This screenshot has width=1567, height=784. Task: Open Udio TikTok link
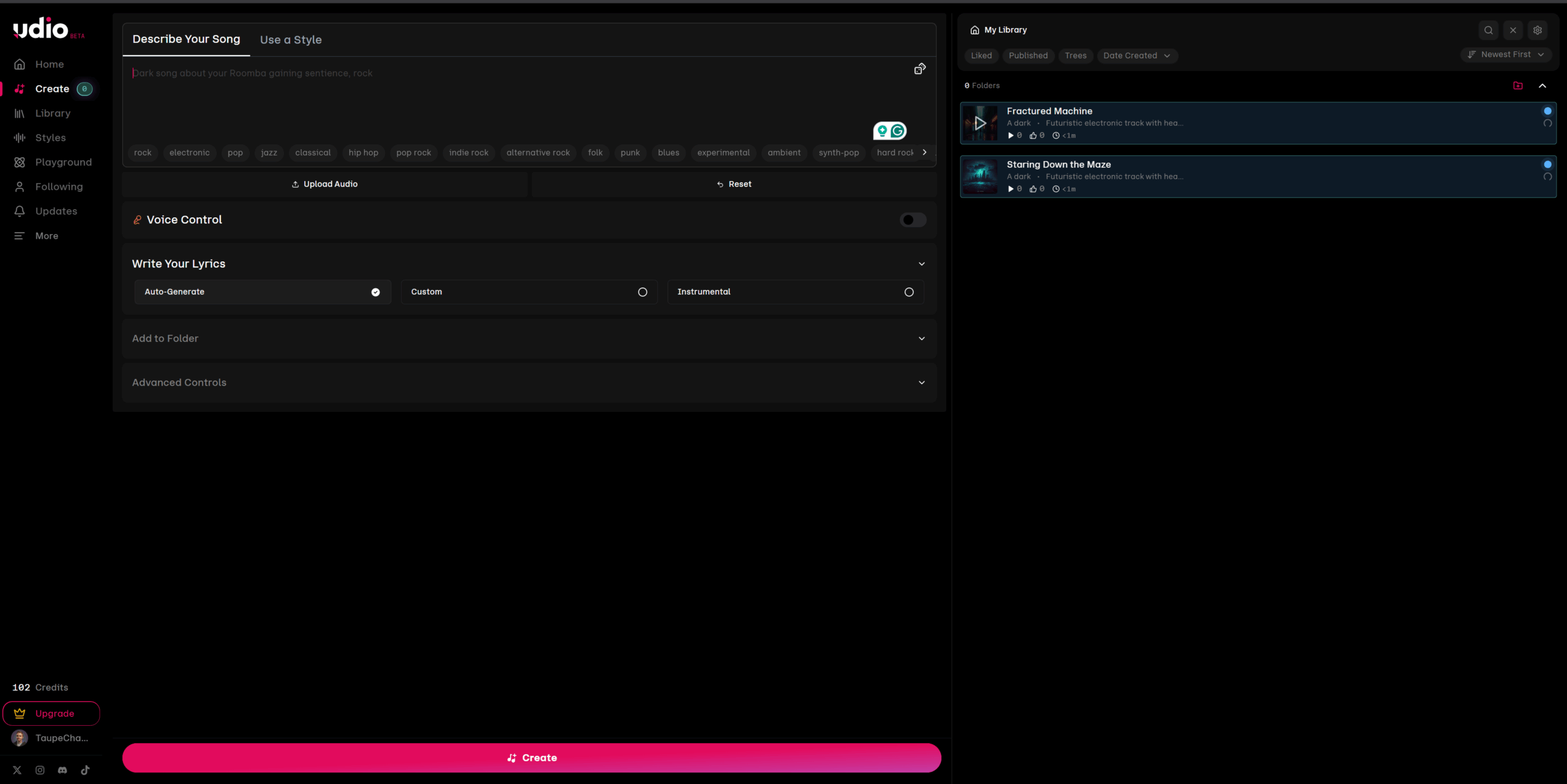click(85, 770)
